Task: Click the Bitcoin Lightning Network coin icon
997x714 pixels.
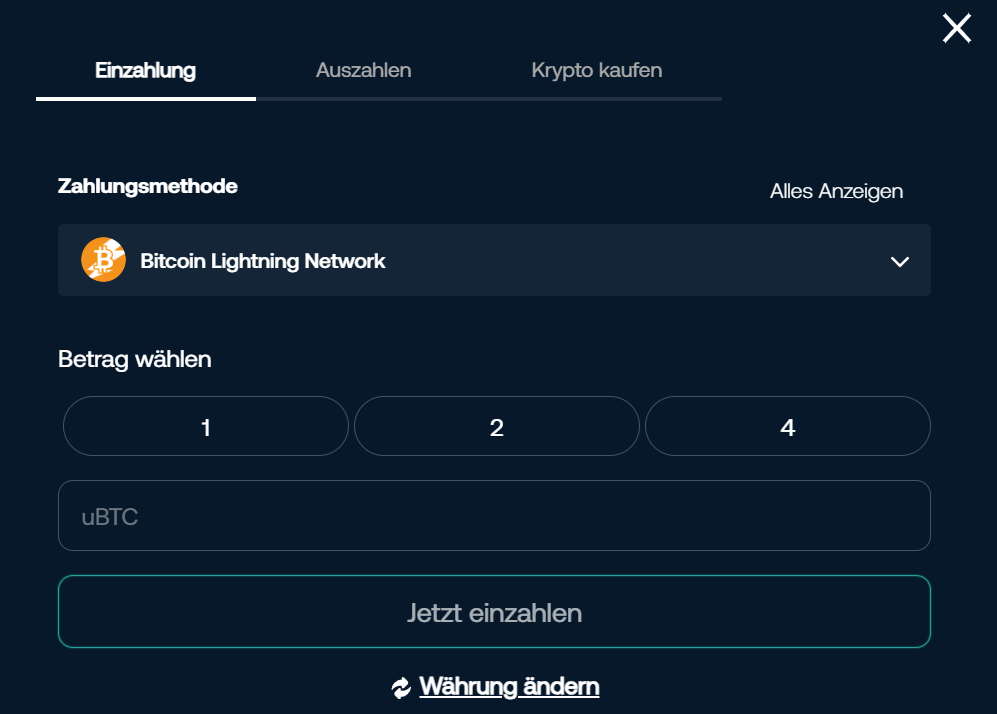Action: click(x=103, y=260)
